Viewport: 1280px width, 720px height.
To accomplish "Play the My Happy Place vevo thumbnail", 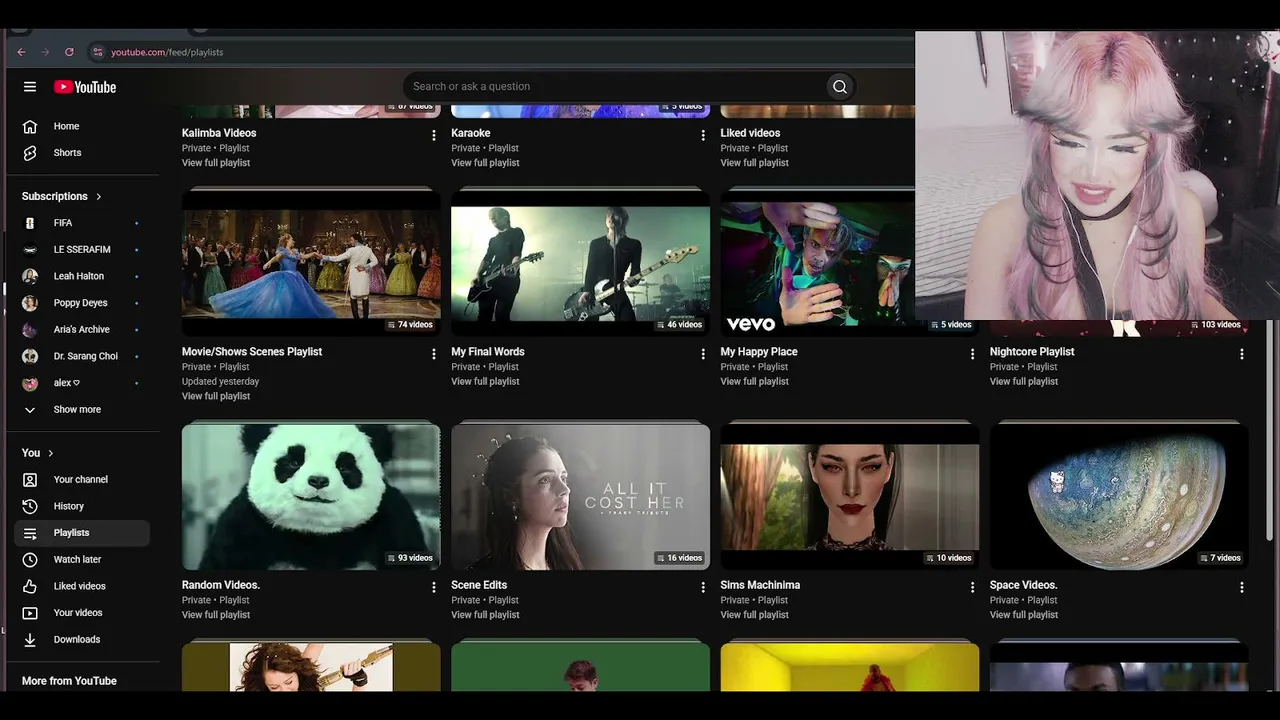I will pyautogui.click(x=818, y=263).
